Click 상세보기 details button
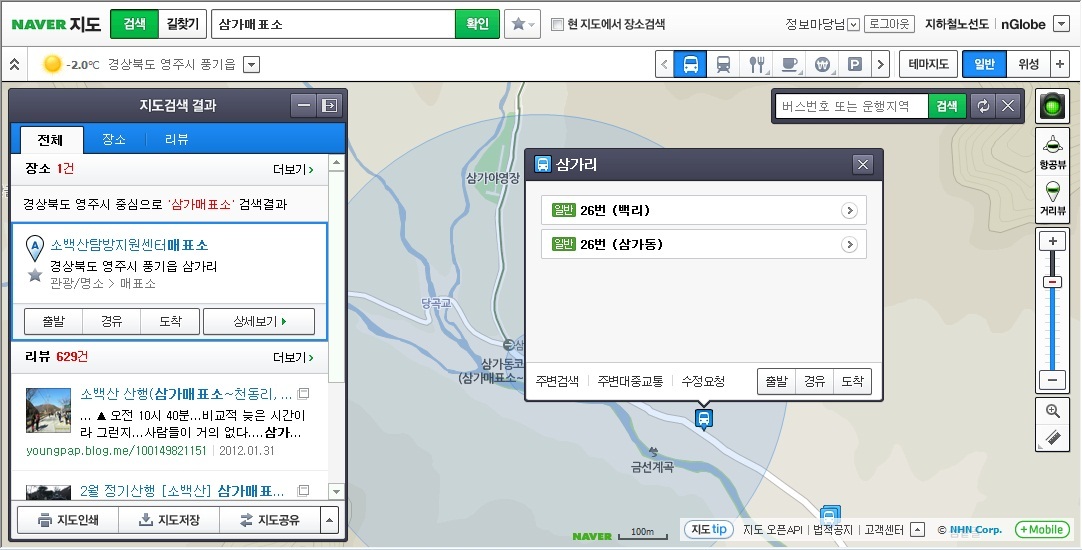The image size is (1082, 550). pyautogui.click(x=259, y=322)
